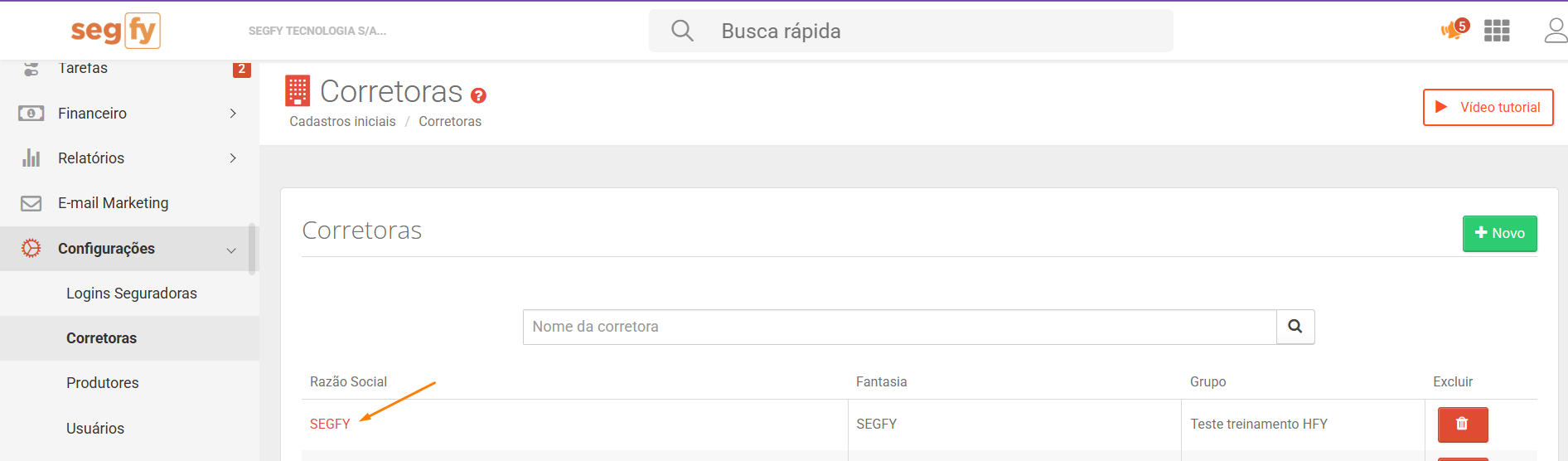Click the quick search magnifier icon
Viewport: 1568px width, 461px height.
point(682,31)
